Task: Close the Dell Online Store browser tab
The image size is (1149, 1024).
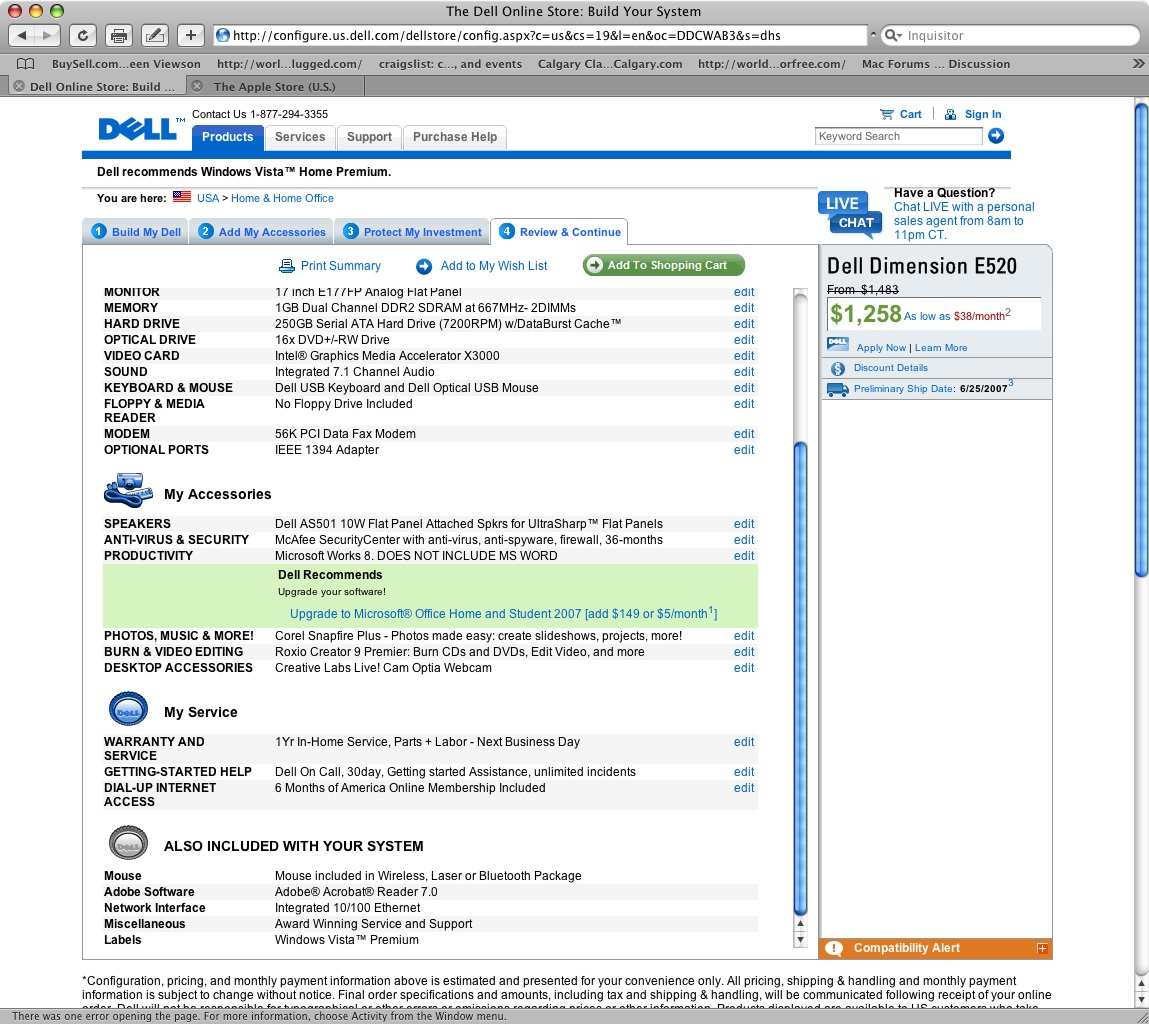Action: coord(19,86)
